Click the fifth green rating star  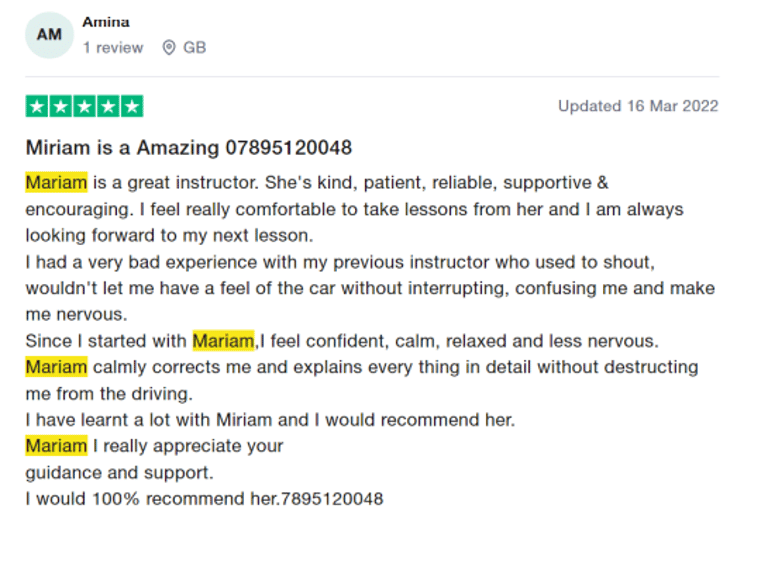point(132,106)
